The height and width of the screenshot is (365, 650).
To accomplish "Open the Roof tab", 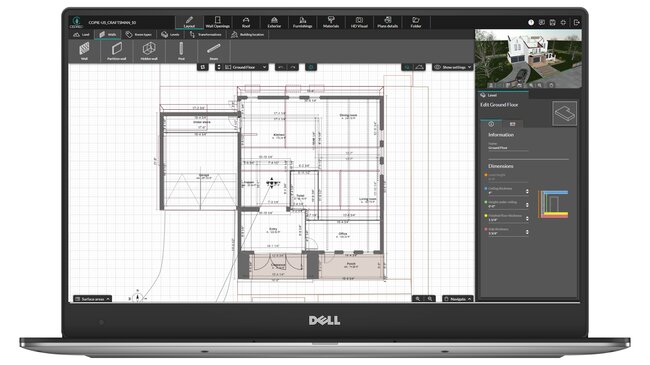I will pos(246,22).
